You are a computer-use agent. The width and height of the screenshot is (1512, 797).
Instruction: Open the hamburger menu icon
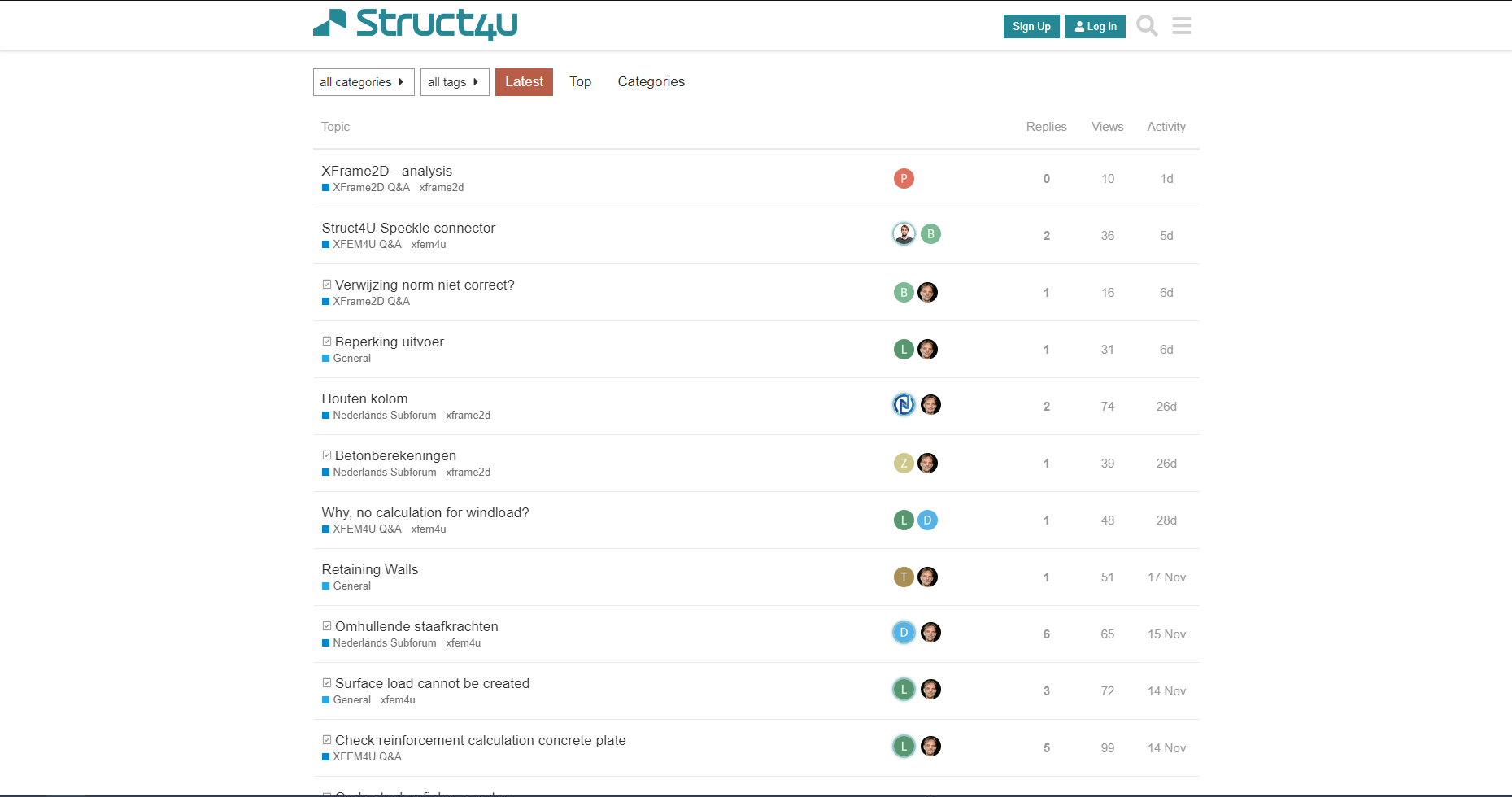pos(1182,26)
